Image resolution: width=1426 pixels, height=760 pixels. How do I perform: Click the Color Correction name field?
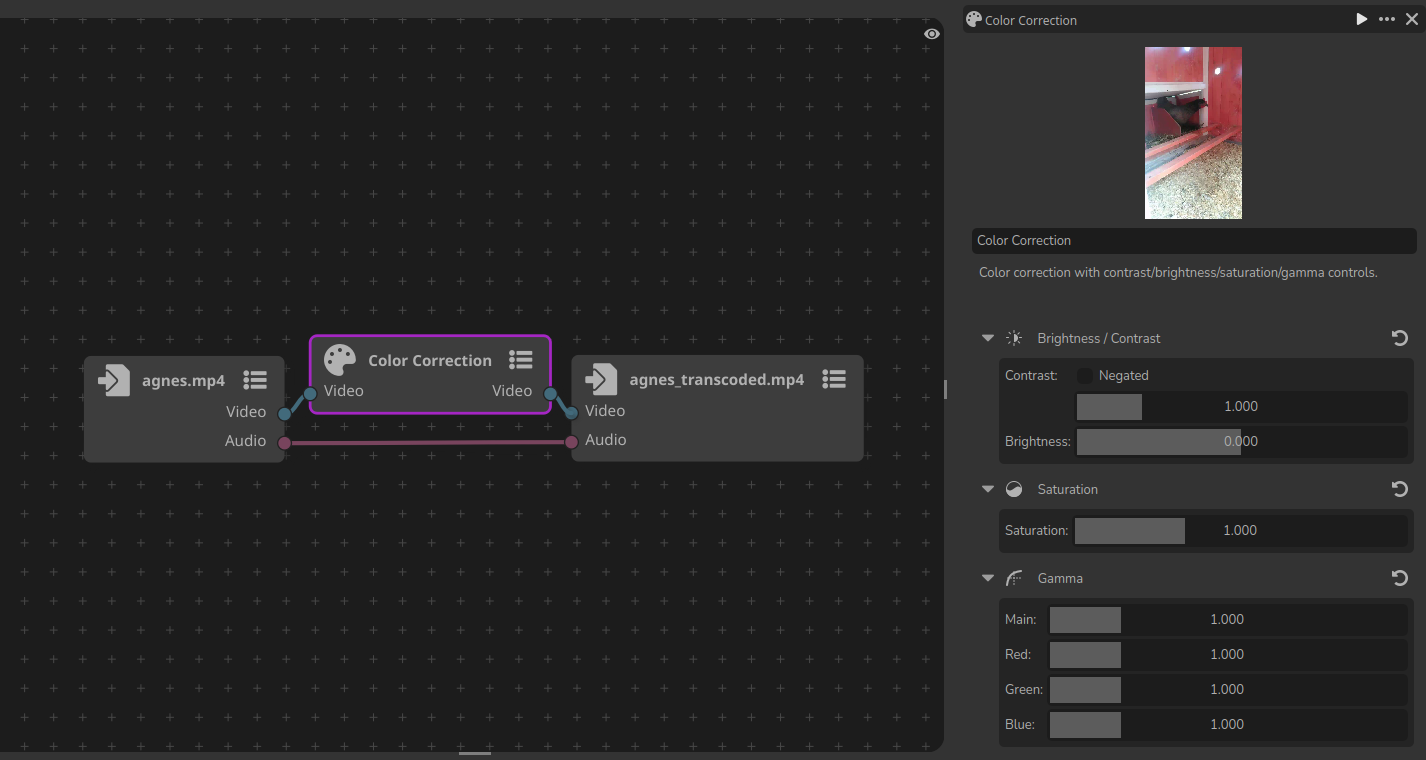(1194, 241)
